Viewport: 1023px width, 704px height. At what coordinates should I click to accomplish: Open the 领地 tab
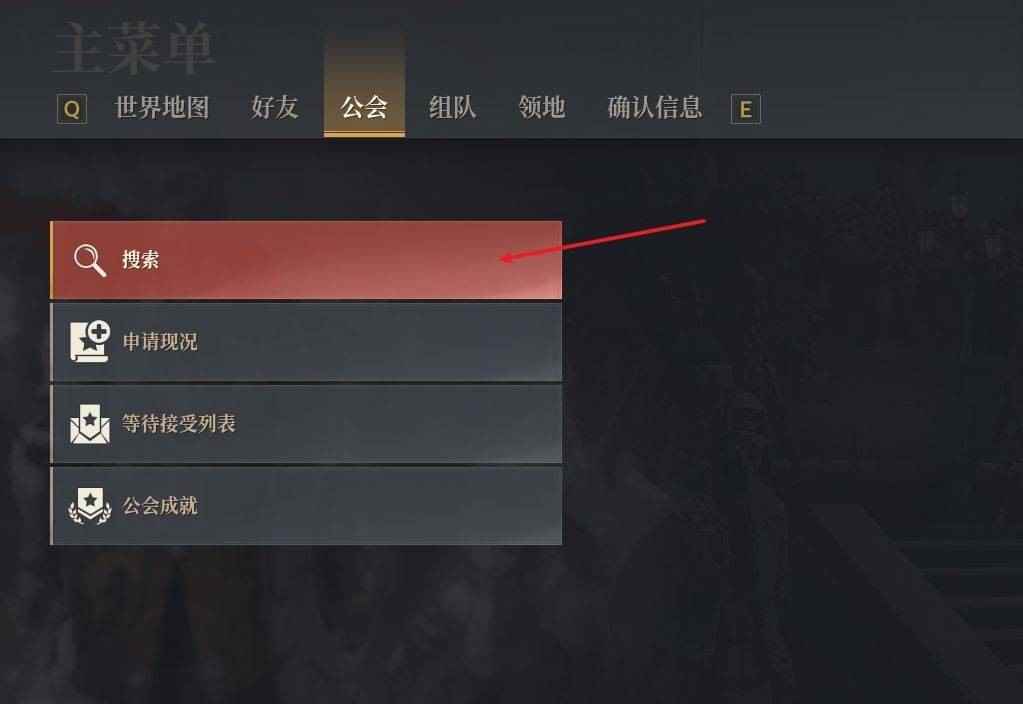tap(542, 108)
